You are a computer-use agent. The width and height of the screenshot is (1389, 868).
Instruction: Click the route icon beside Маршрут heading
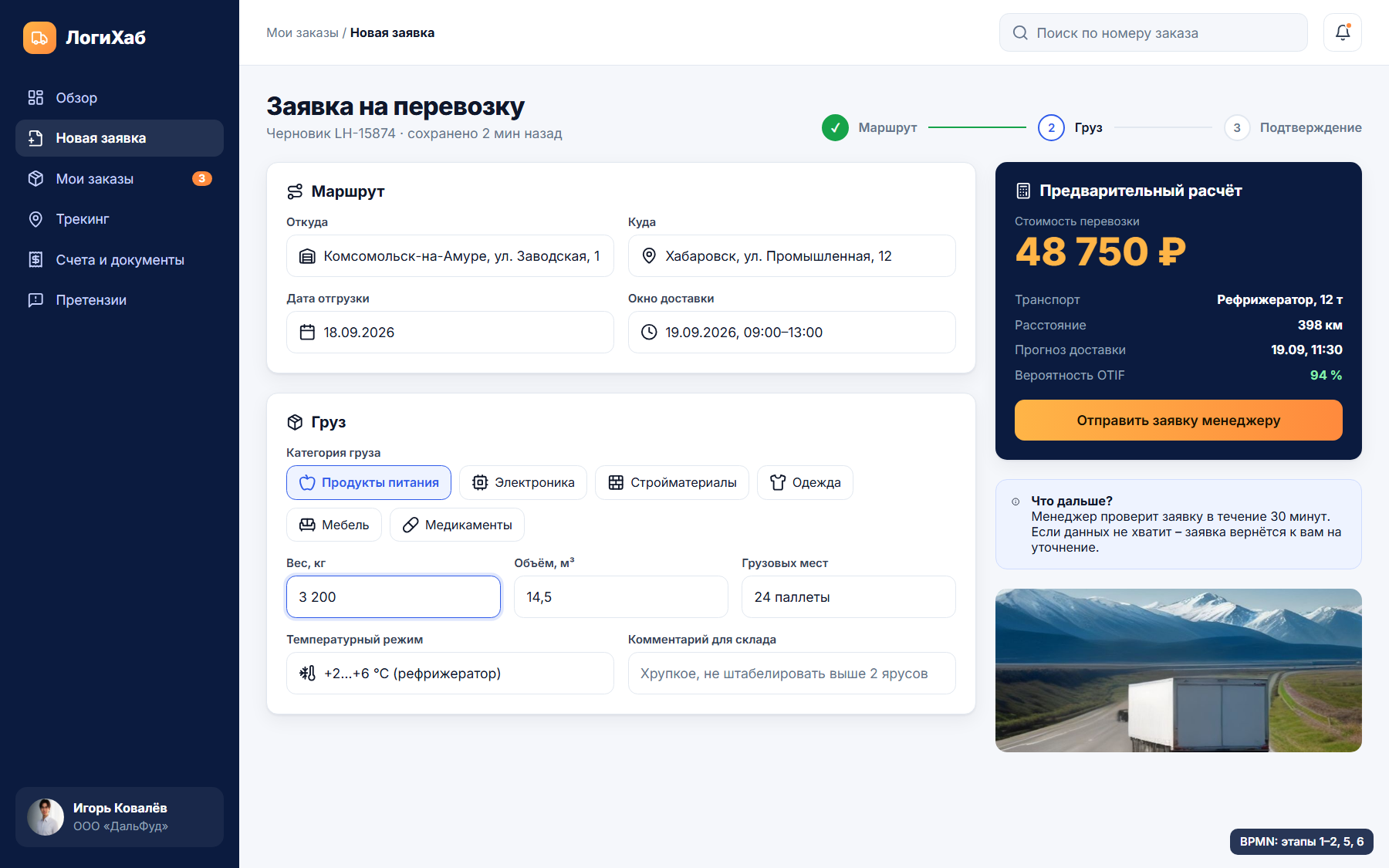pos(295,191)
